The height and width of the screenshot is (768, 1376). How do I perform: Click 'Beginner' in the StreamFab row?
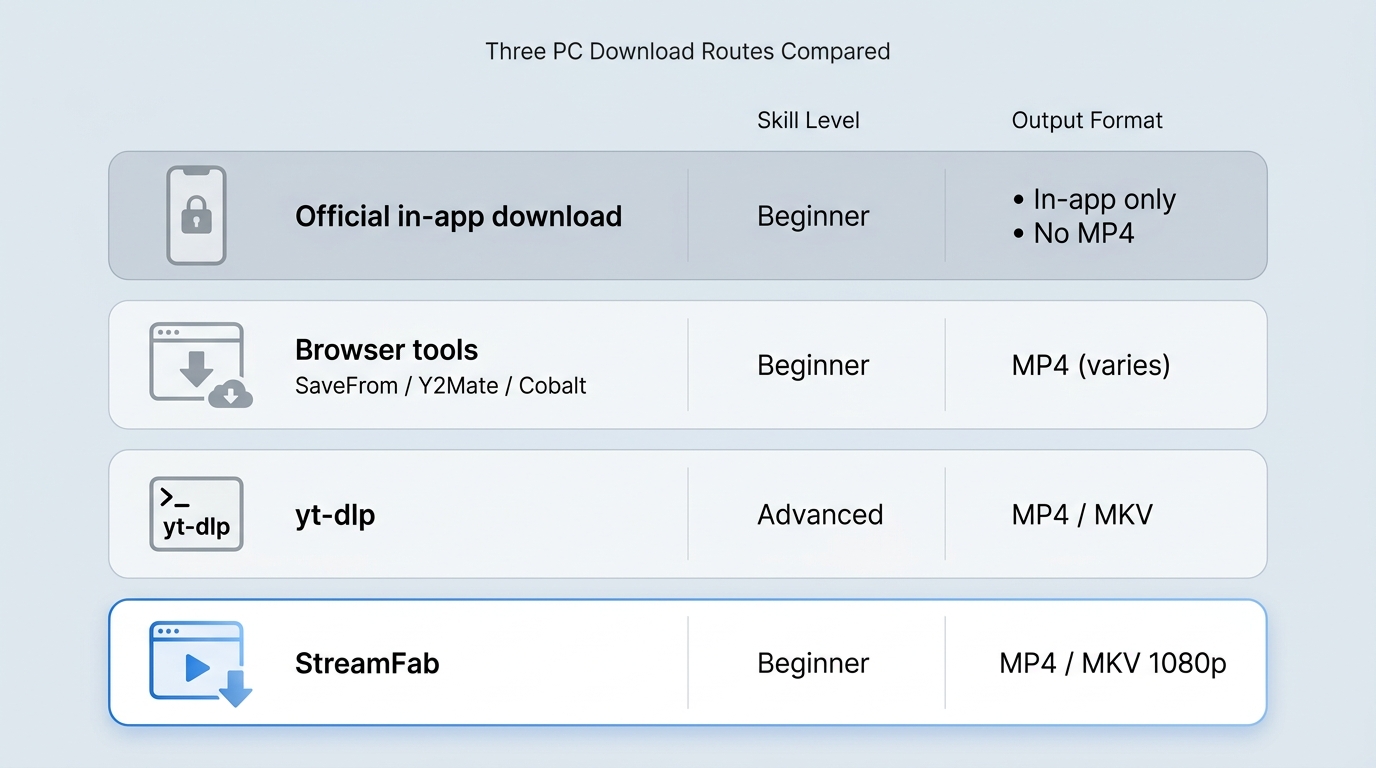[813, 664]
